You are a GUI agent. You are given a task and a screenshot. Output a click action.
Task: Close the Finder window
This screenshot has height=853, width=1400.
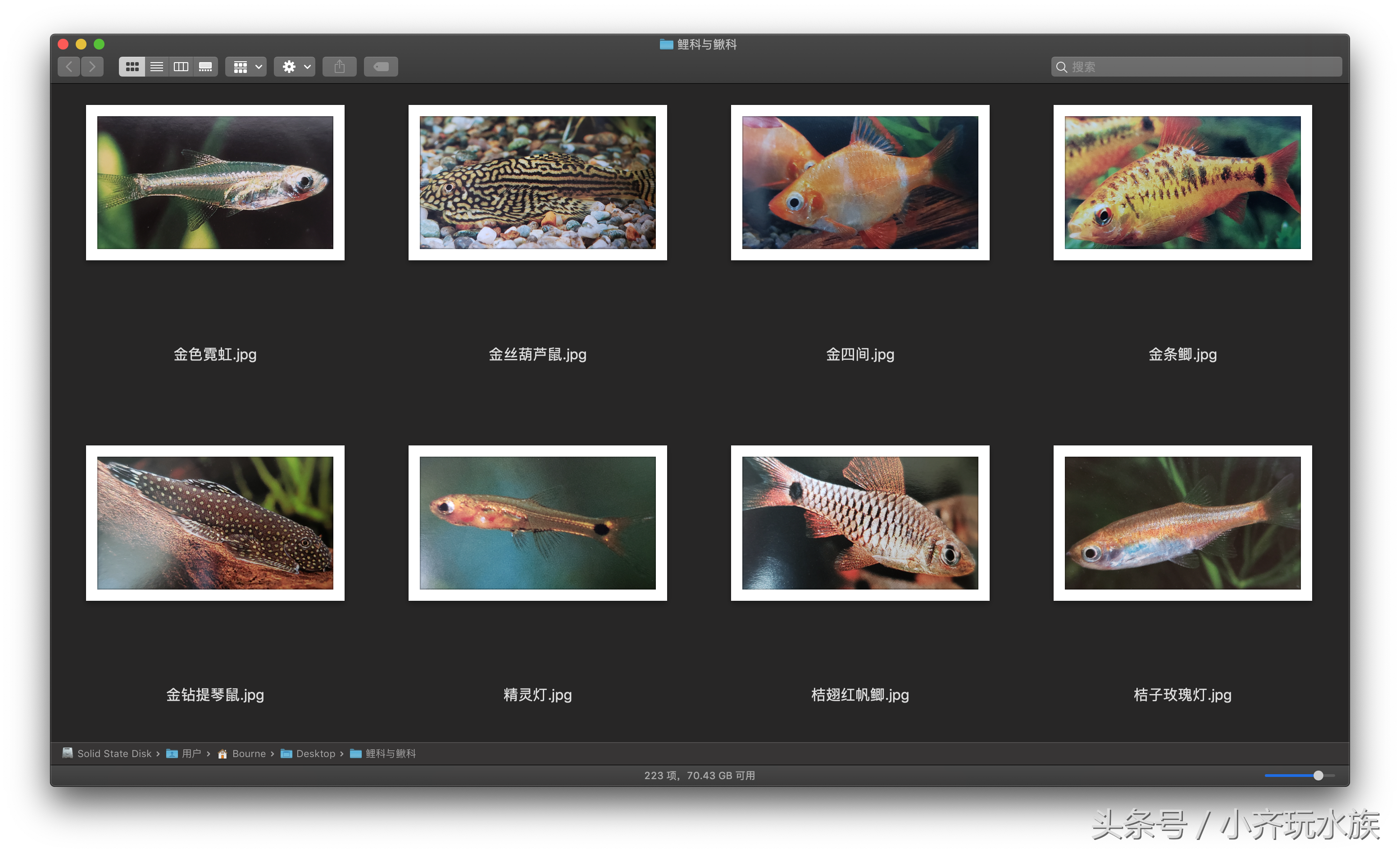tap(63, 44)
